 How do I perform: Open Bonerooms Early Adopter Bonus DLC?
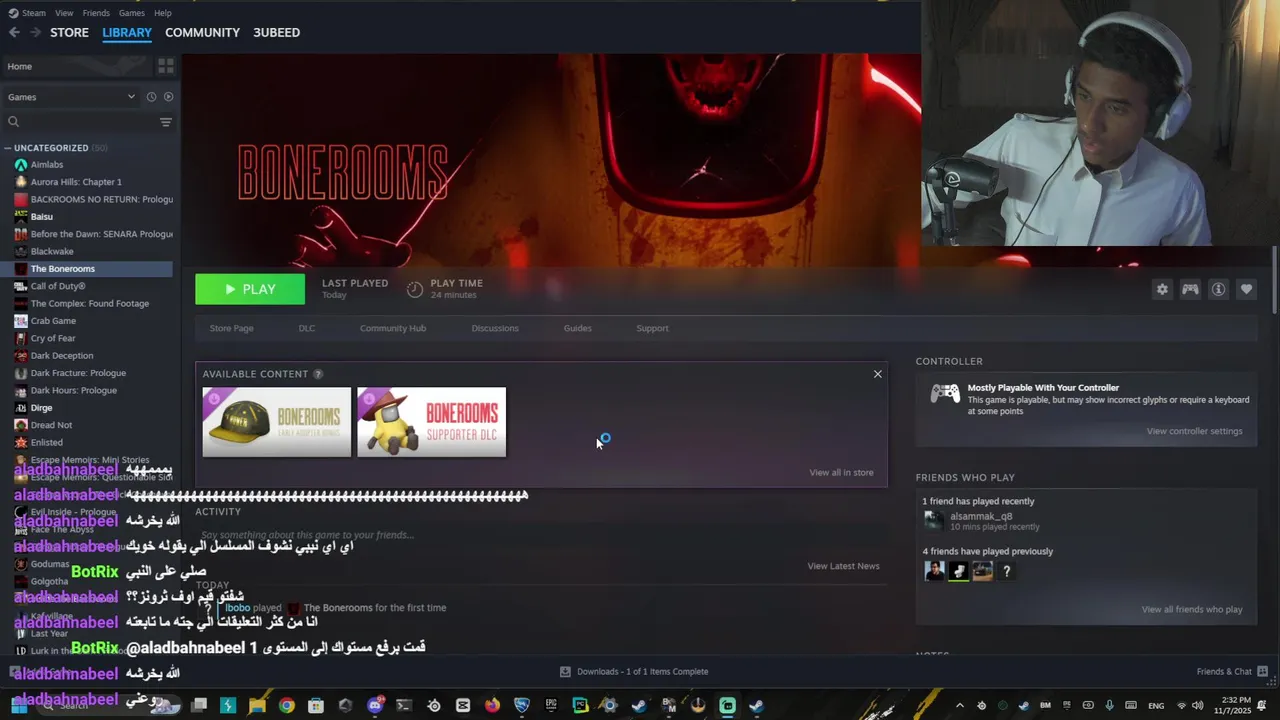pos(277,422)
